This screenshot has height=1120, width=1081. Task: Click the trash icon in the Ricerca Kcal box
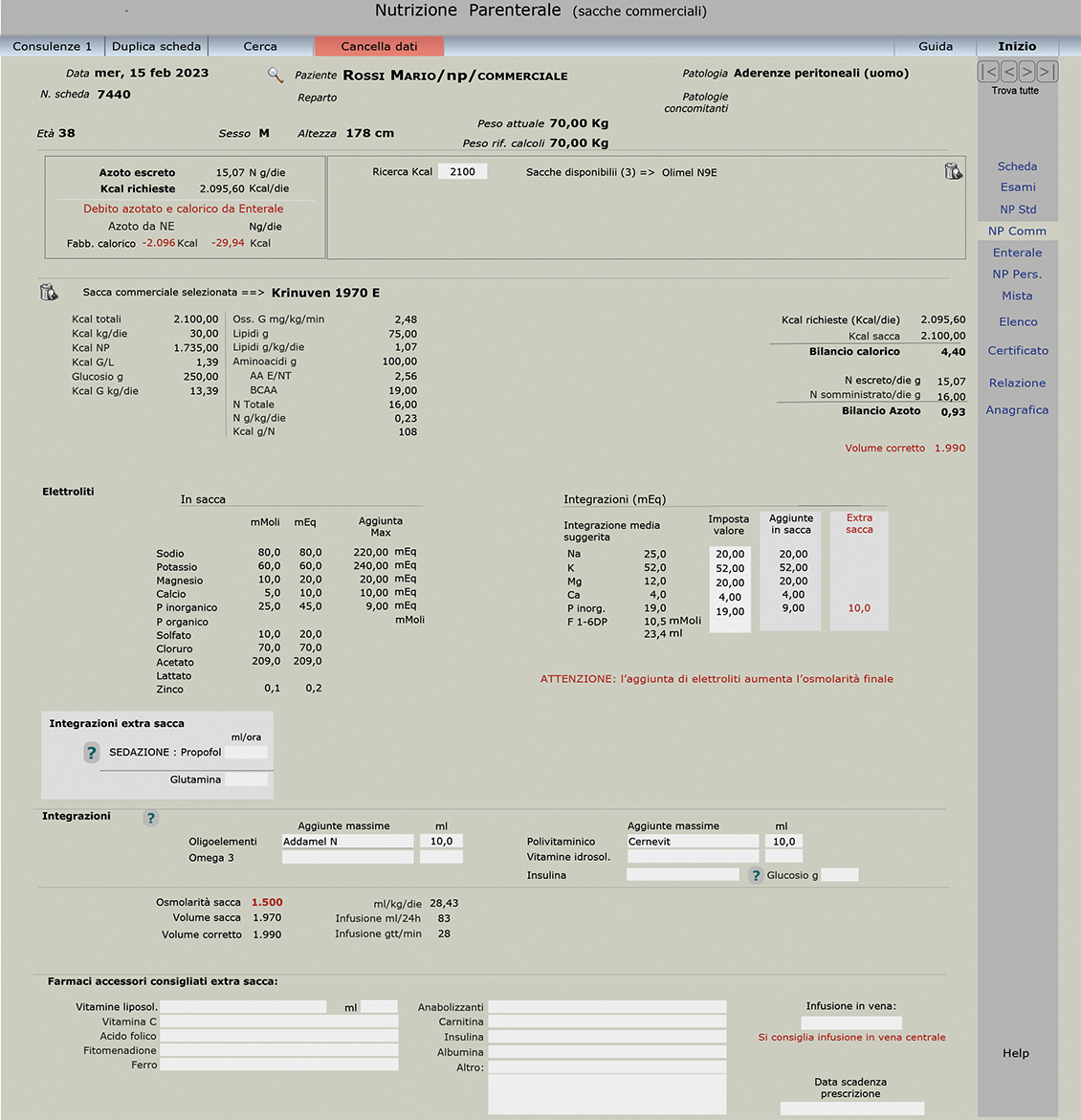(x=953, y=171)
